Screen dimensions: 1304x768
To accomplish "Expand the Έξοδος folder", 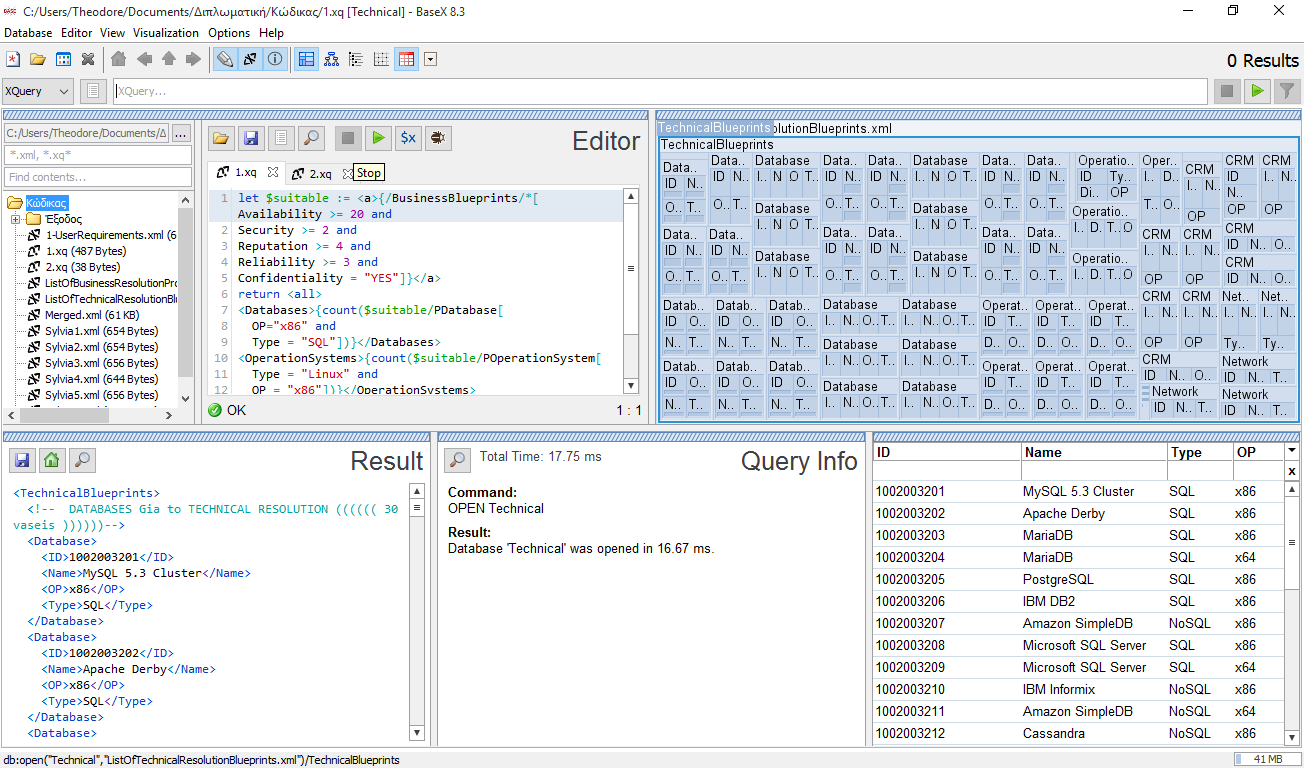I will click(16, 219).
